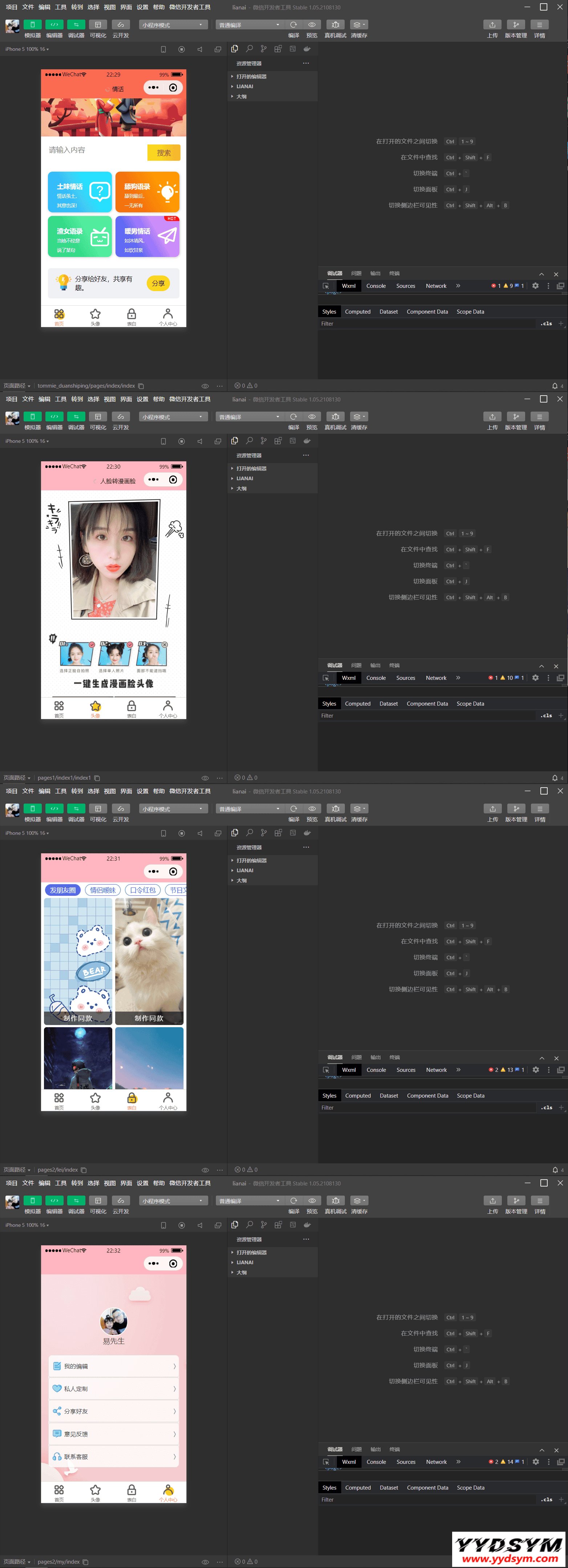Click the Docker whale icon in pages2/my/index window
568x1568 pixels.
click(x=308, y=1225)
